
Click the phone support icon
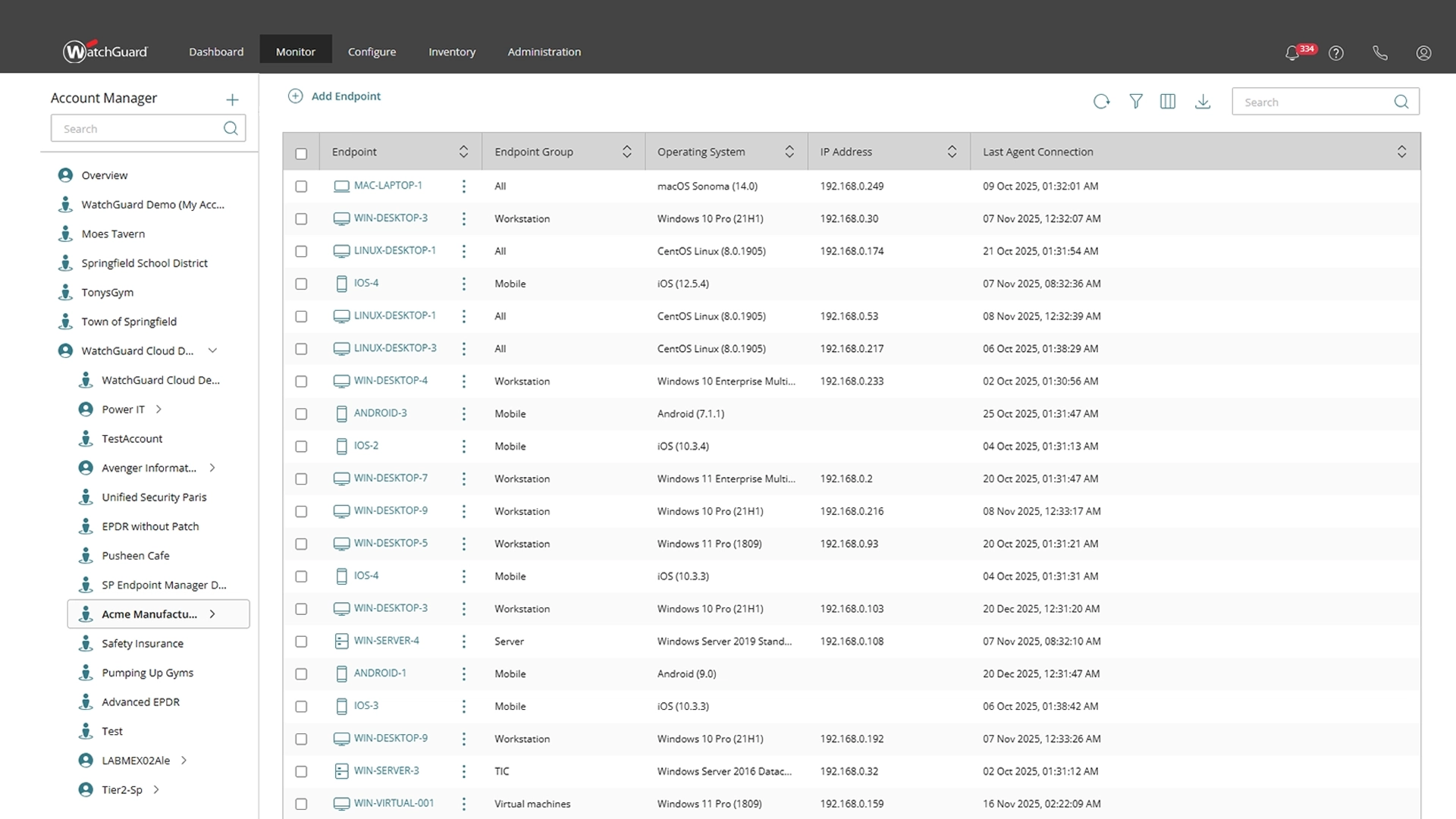click(x=1380, y=53)
